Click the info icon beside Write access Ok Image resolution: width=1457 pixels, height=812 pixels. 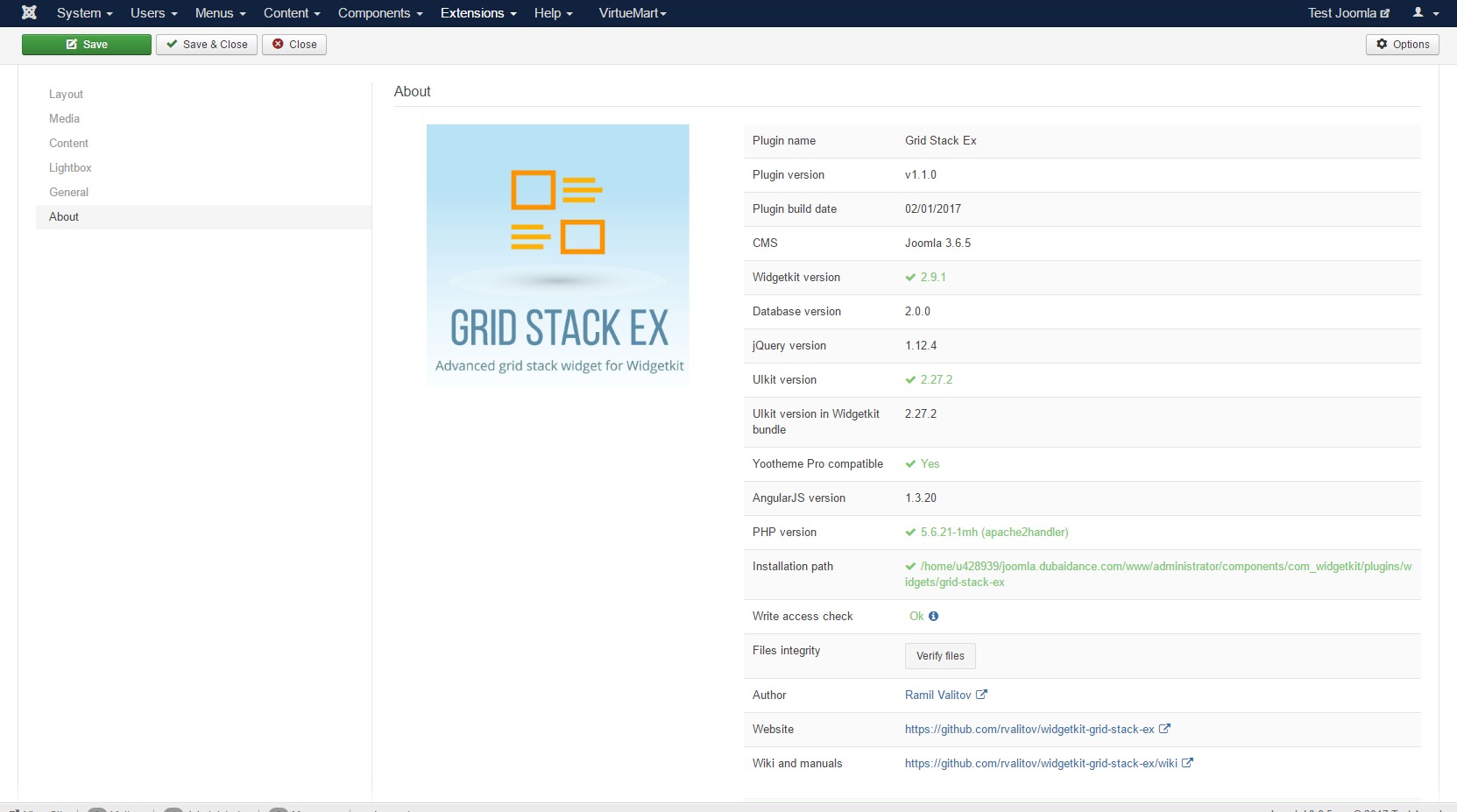[934, 617]
